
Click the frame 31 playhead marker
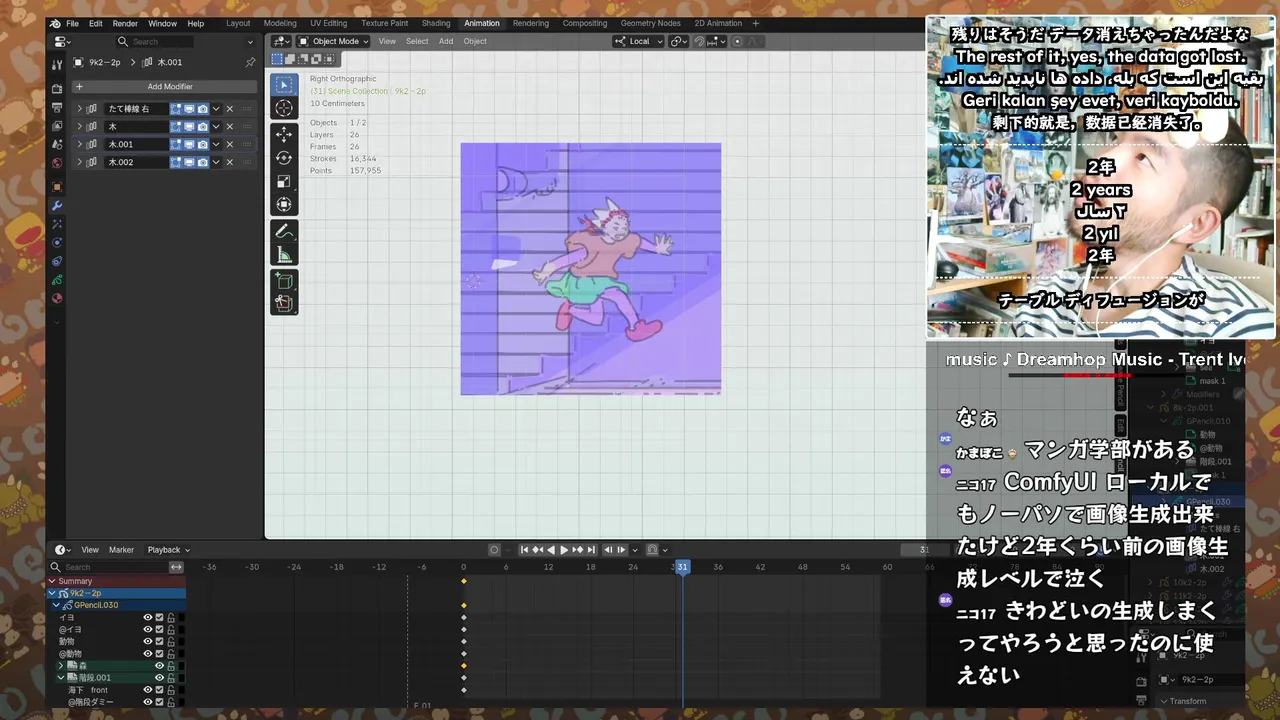click(x=682, y=567)
